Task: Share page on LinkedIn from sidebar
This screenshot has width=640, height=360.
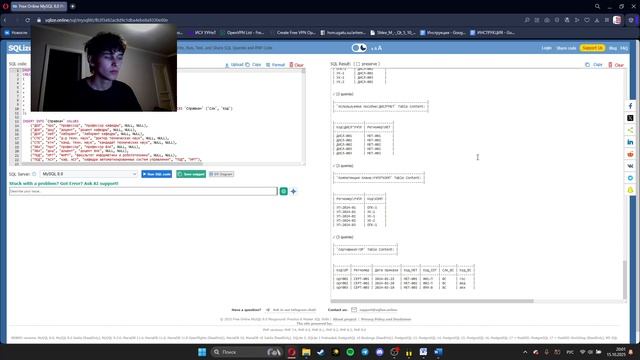Action: (630, 142)
